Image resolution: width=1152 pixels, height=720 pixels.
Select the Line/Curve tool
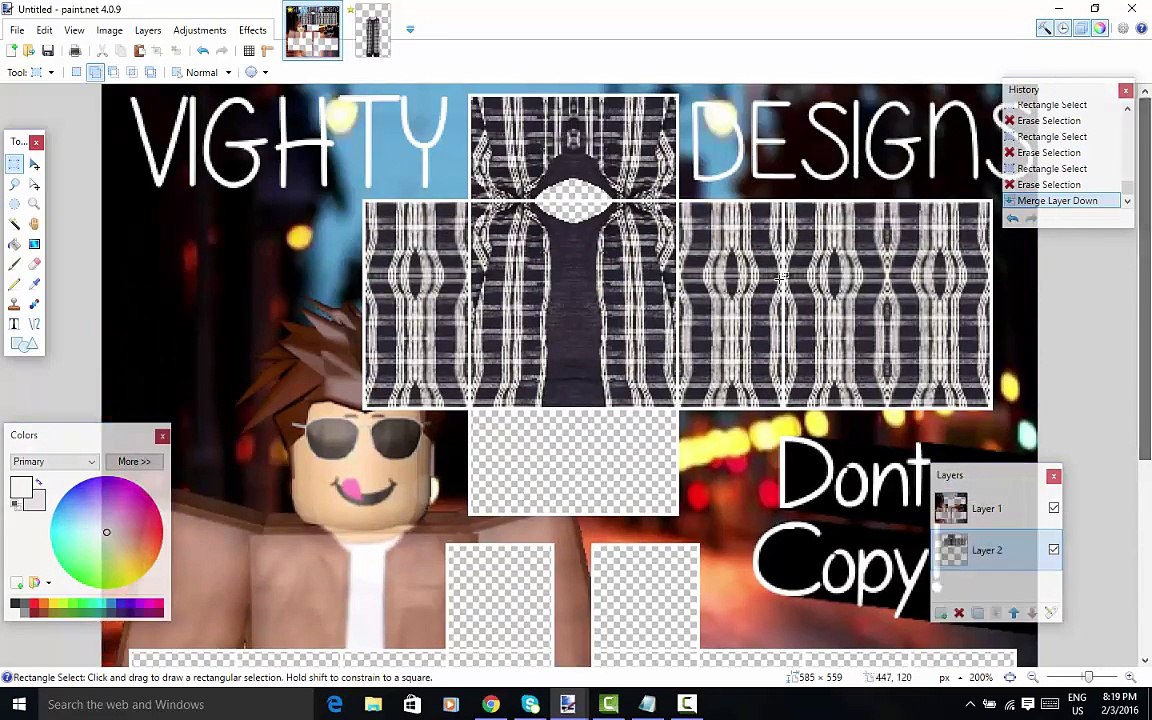[x=35, y=323]
